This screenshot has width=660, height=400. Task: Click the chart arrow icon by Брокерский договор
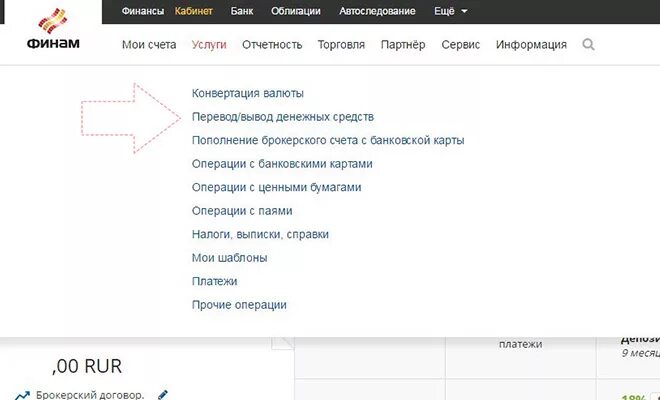pyautogui.click(x=21, y=395)
